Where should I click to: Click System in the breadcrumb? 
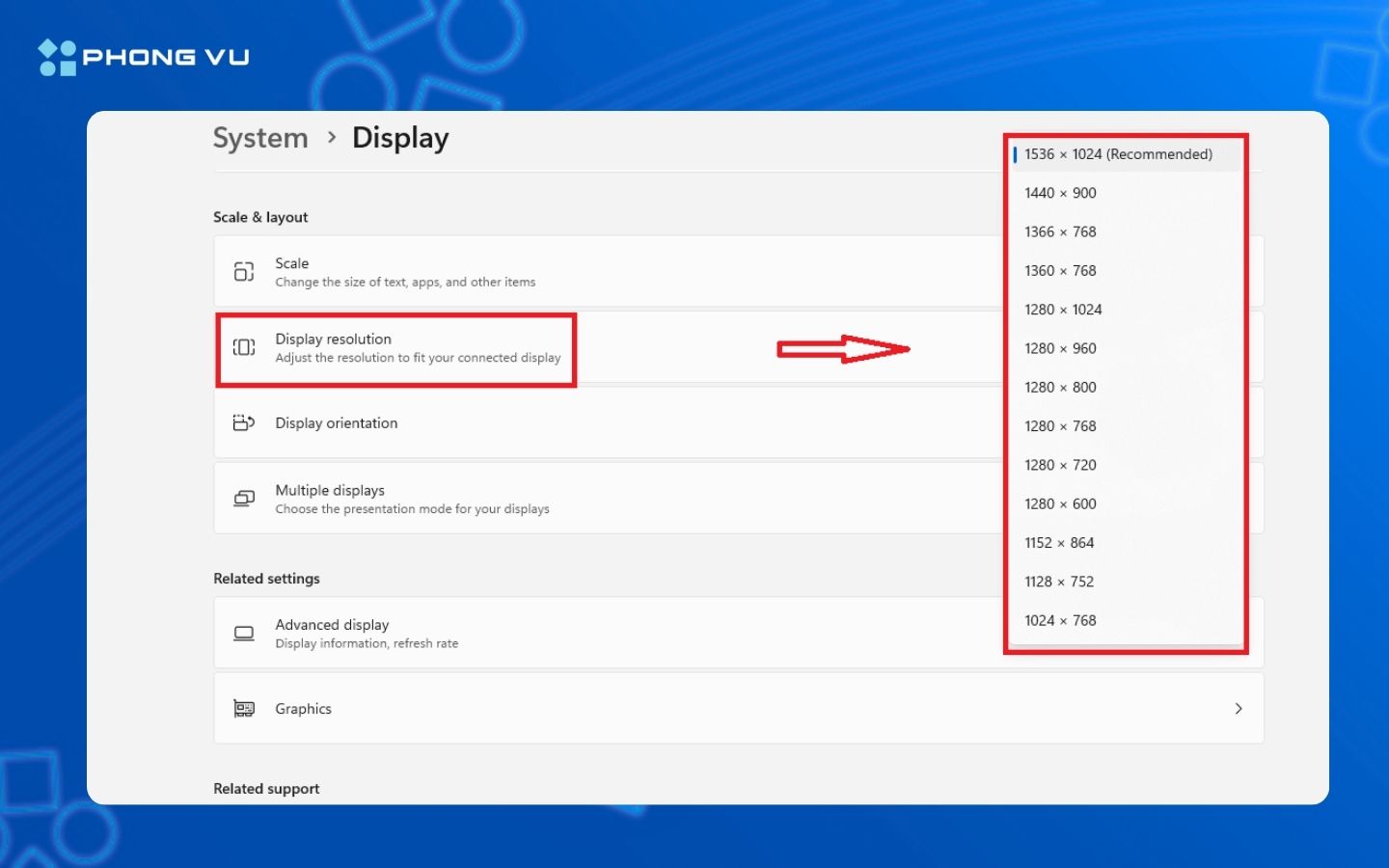coord(260,138)
